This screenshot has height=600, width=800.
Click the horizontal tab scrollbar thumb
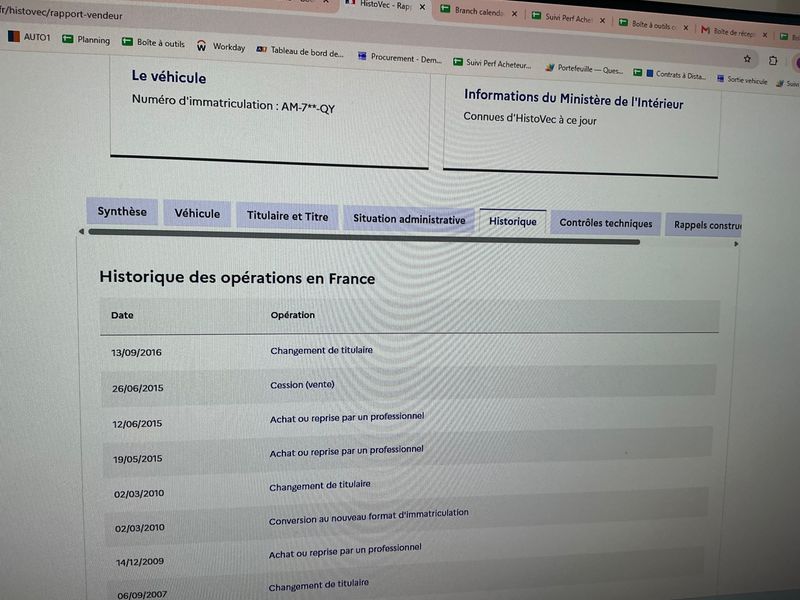pos(364,237)
